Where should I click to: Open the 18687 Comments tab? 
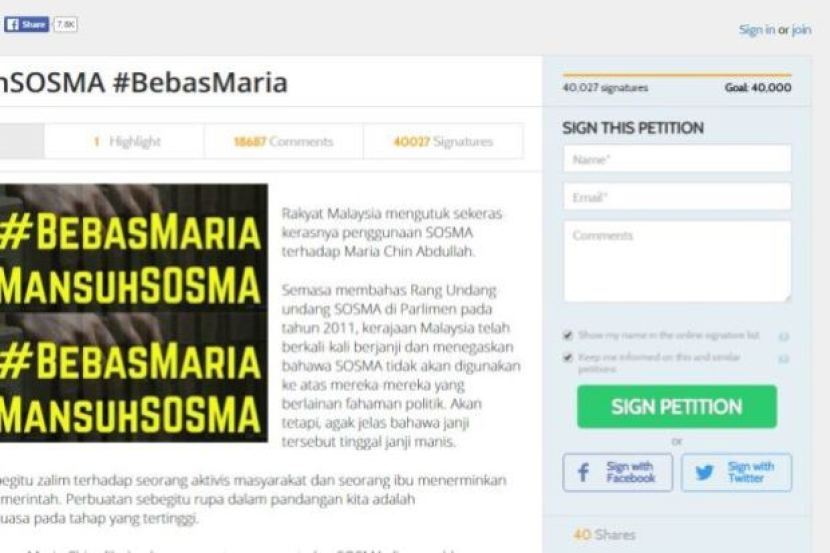click(x=284, y=141)
